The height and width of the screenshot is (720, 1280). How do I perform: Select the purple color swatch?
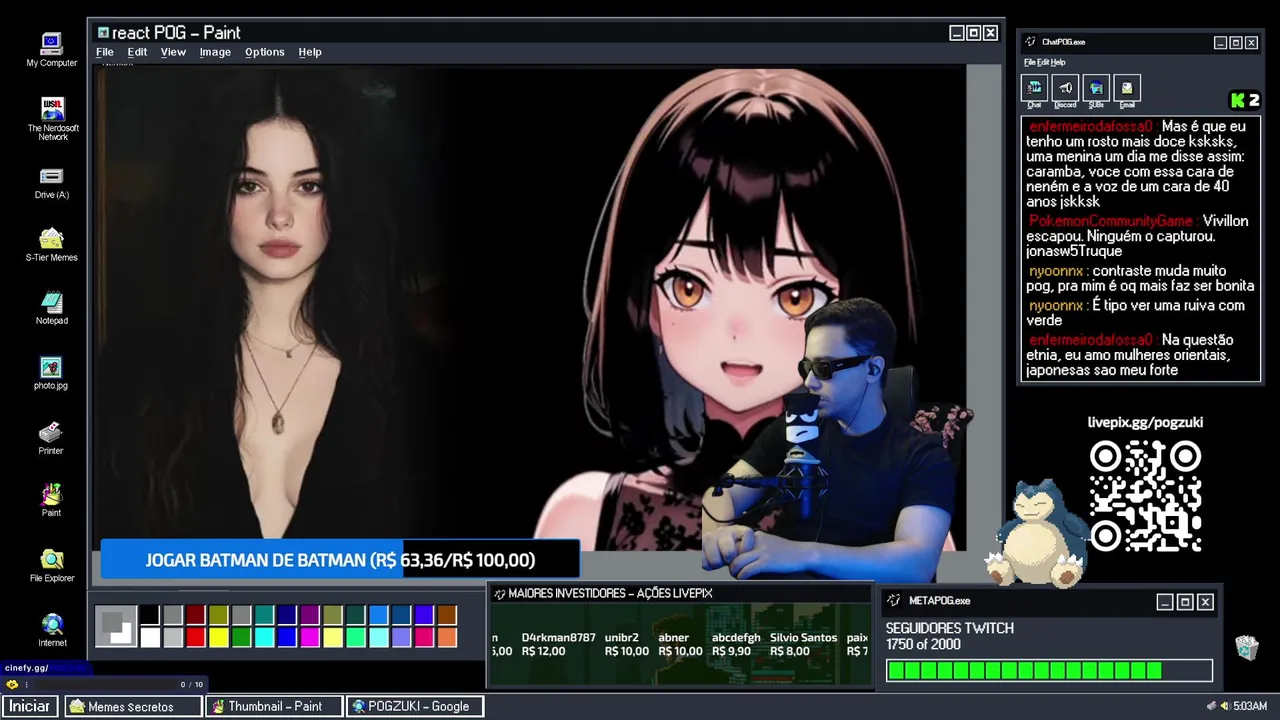tap(310, 616)
